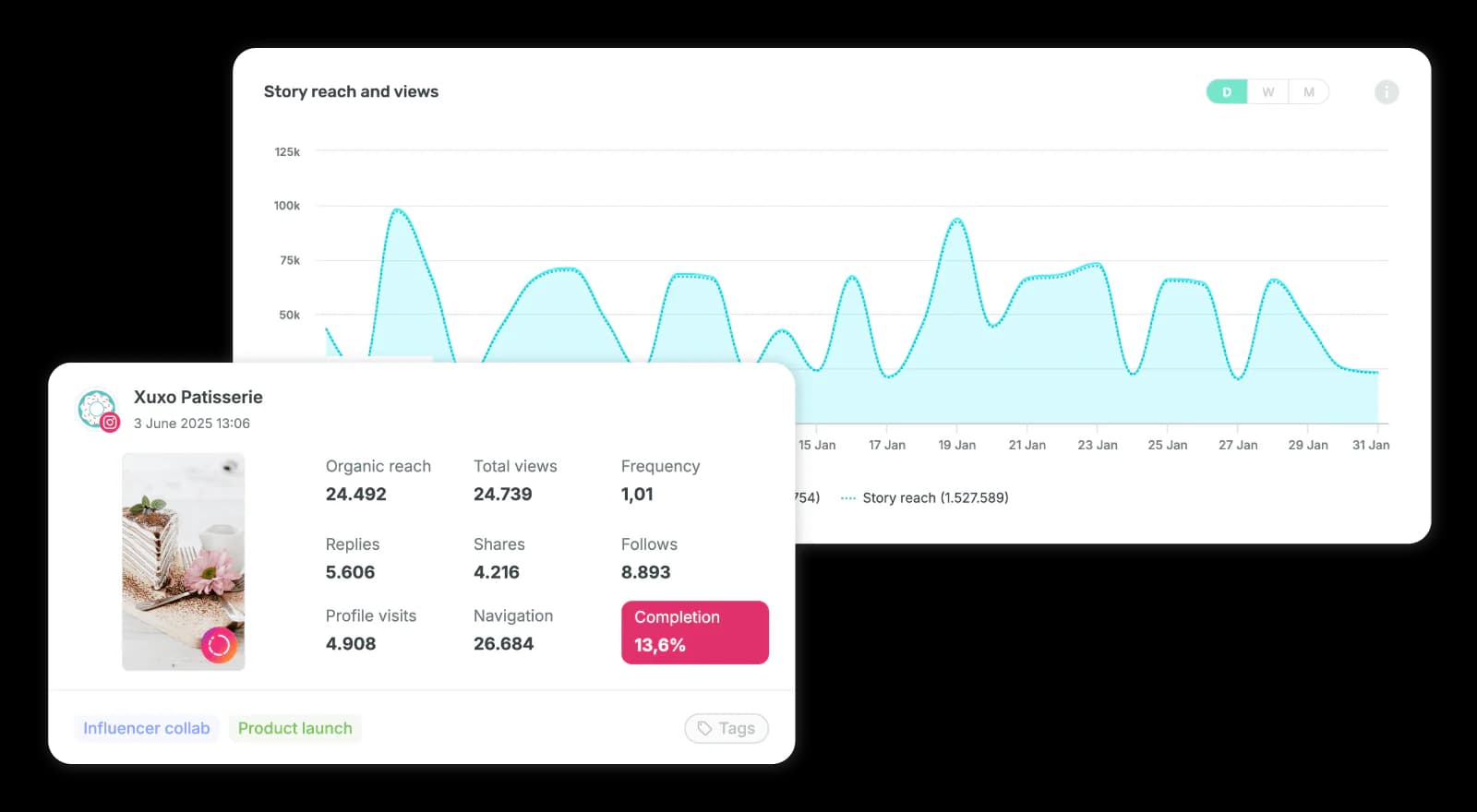Click the Shares value 4.216
This screenshot has height=812, width=1477.
pos(497,572)
